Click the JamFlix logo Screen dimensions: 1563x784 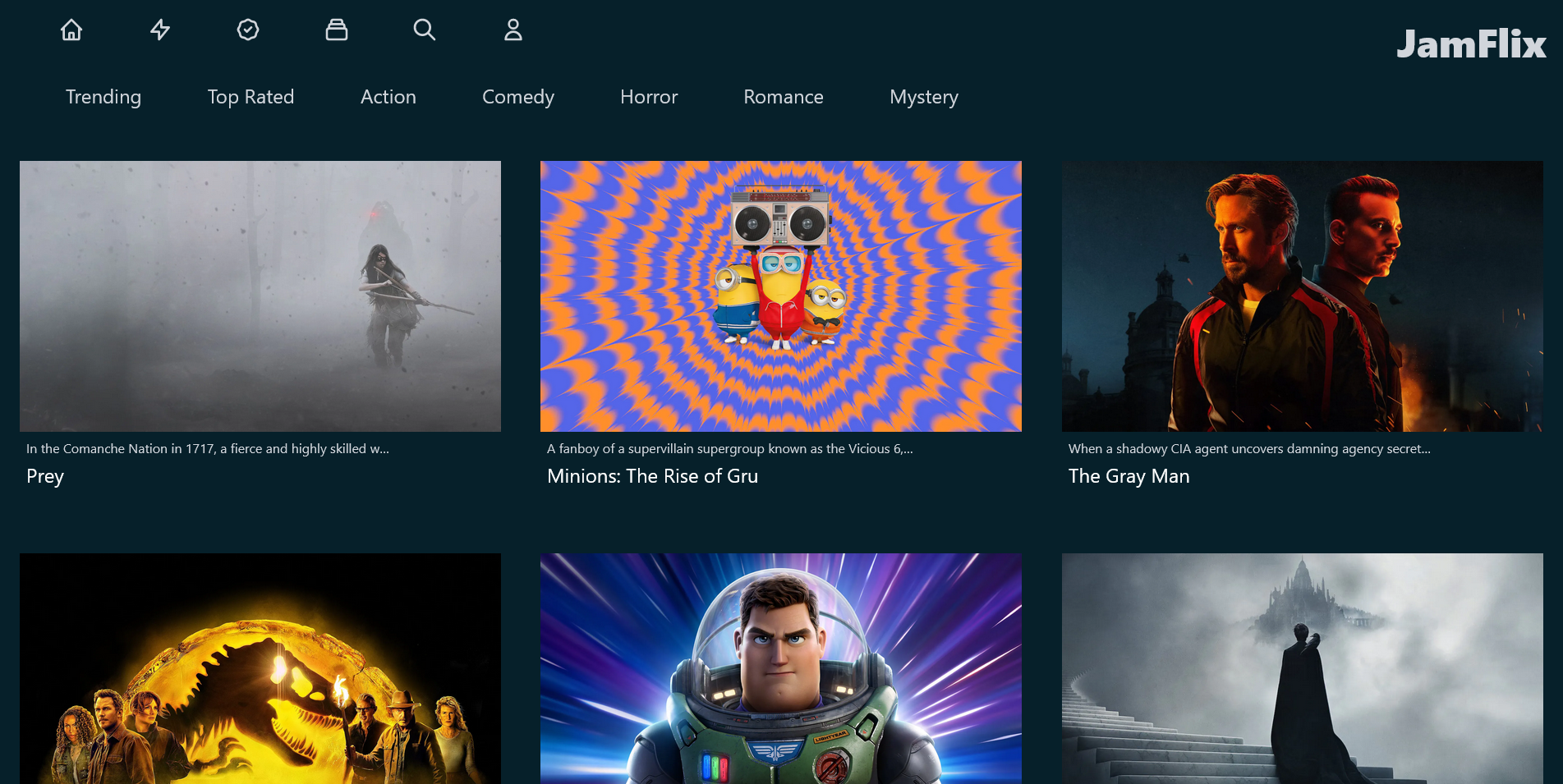[x=1471, y=44]
